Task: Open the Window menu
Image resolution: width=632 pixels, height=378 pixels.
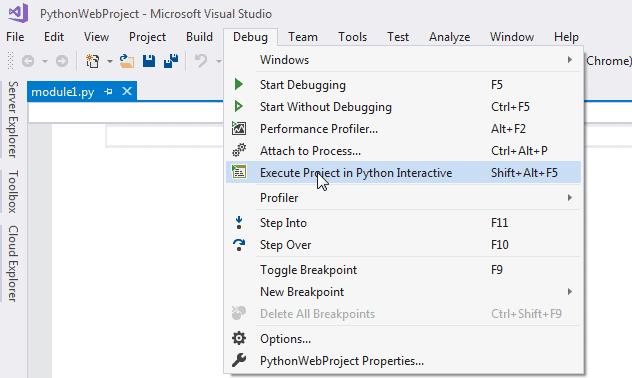Action: coord(512,37)
